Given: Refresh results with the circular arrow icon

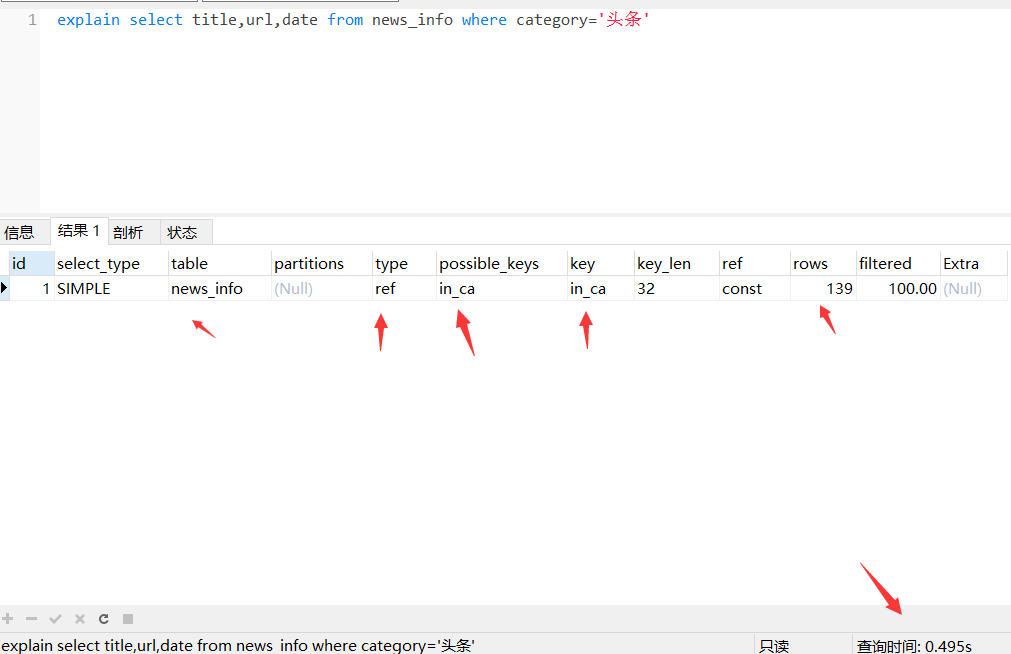Looking at the screenshot, I should coord(104,619).
